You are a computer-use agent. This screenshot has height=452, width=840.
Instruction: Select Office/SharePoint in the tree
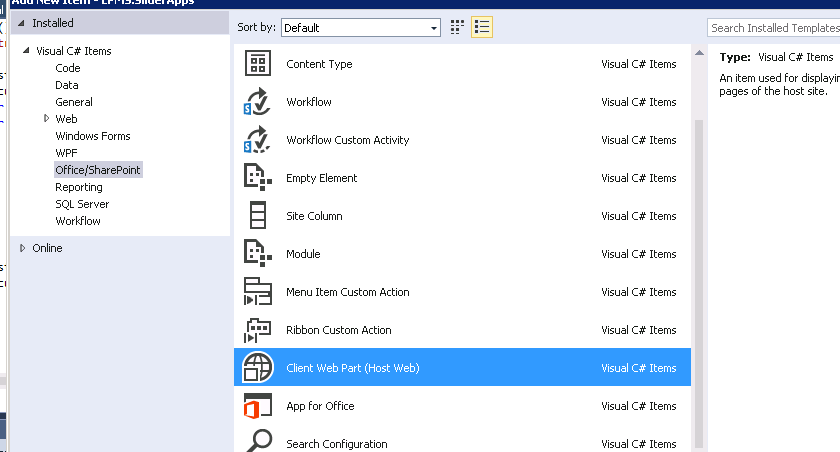[98, 170]
